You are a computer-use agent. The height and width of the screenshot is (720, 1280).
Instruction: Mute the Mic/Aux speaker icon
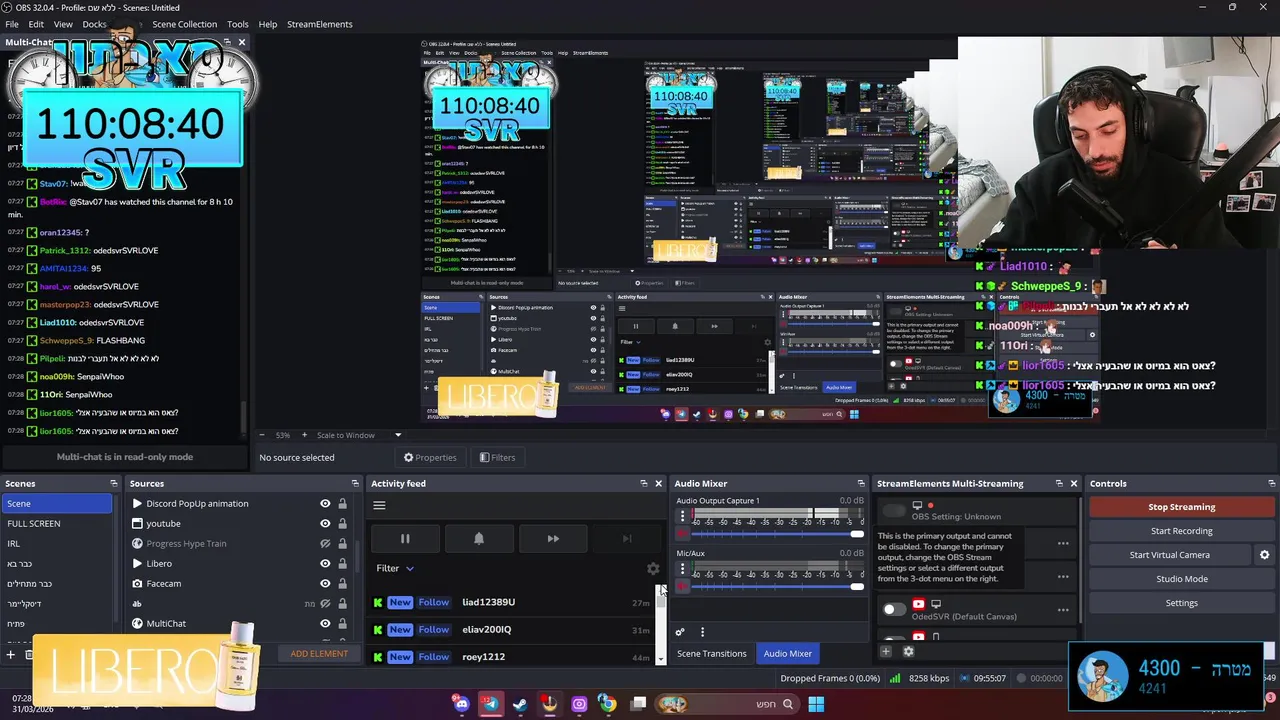pos(683,587)
